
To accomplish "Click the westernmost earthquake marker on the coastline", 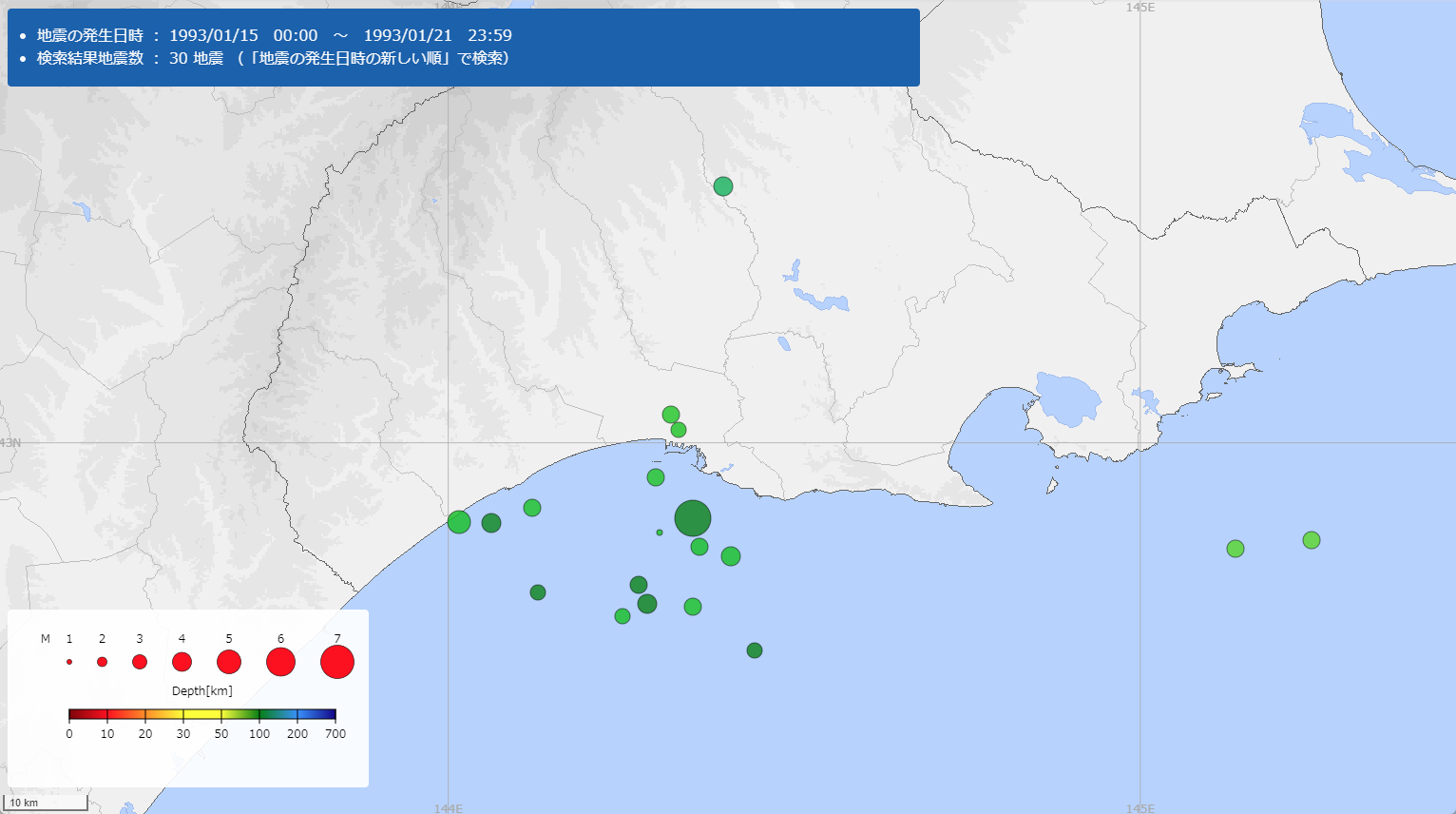I will (459, 522).
